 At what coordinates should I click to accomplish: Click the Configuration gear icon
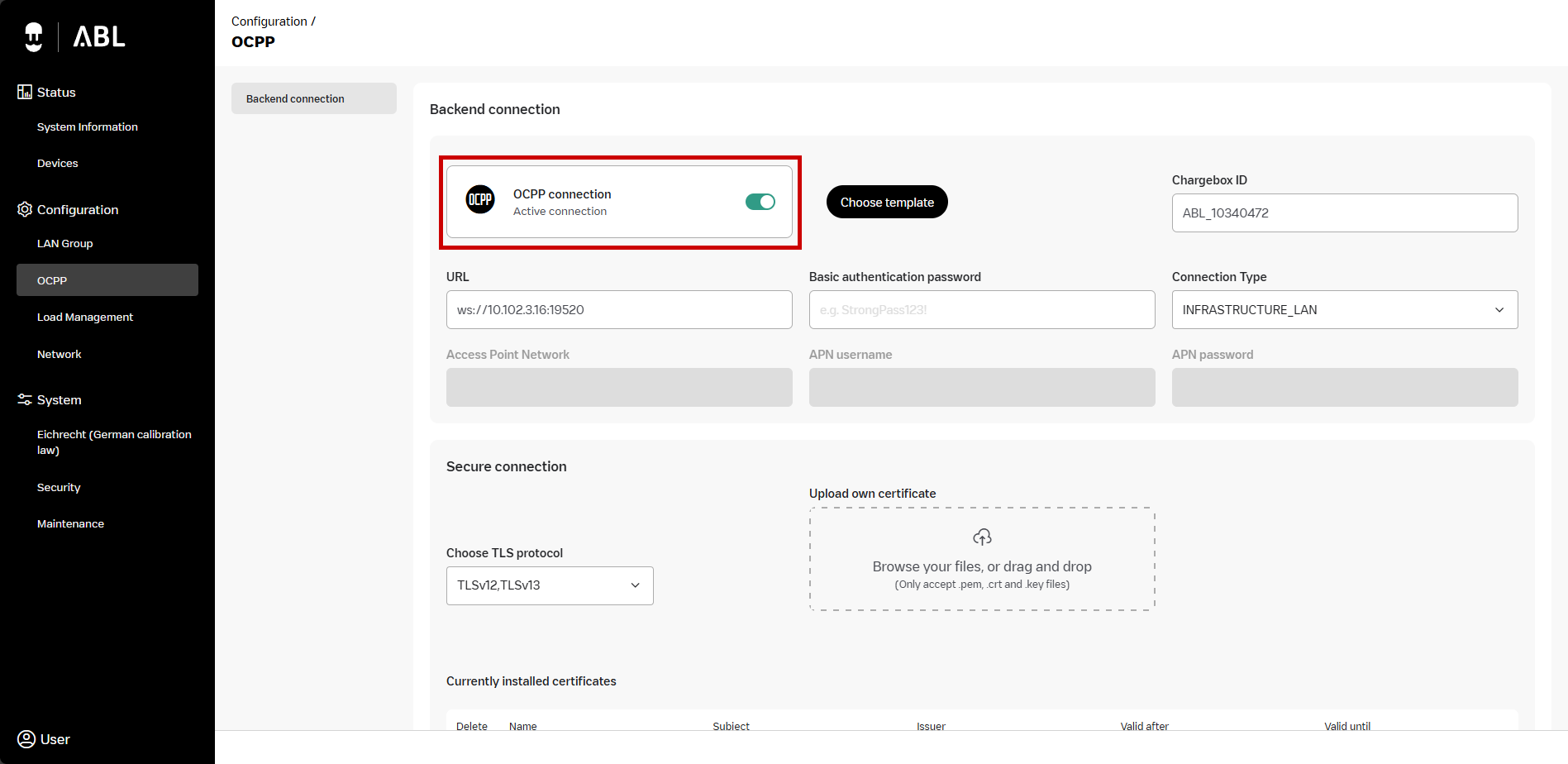(25, 209)
